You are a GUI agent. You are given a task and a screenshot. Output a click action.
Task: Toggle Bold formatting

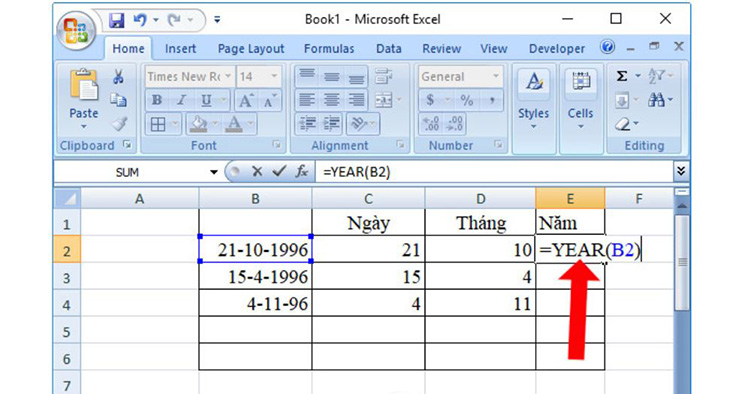[x=156, y=100]
